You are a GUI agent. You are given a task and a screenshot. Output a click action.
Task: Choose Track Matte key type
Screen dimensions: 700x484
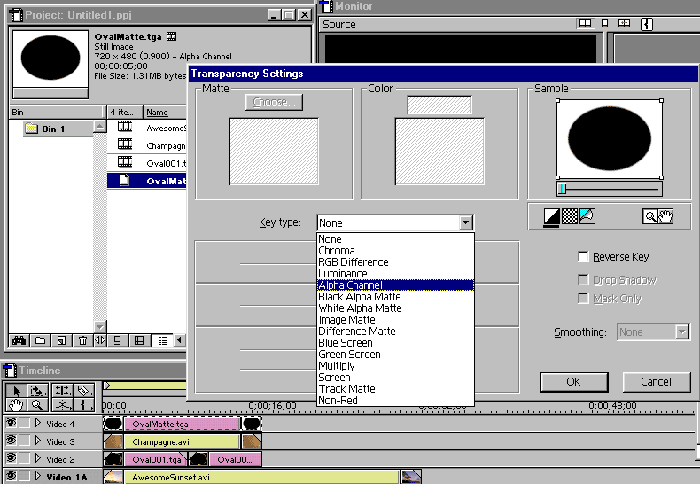coord(395,389)
